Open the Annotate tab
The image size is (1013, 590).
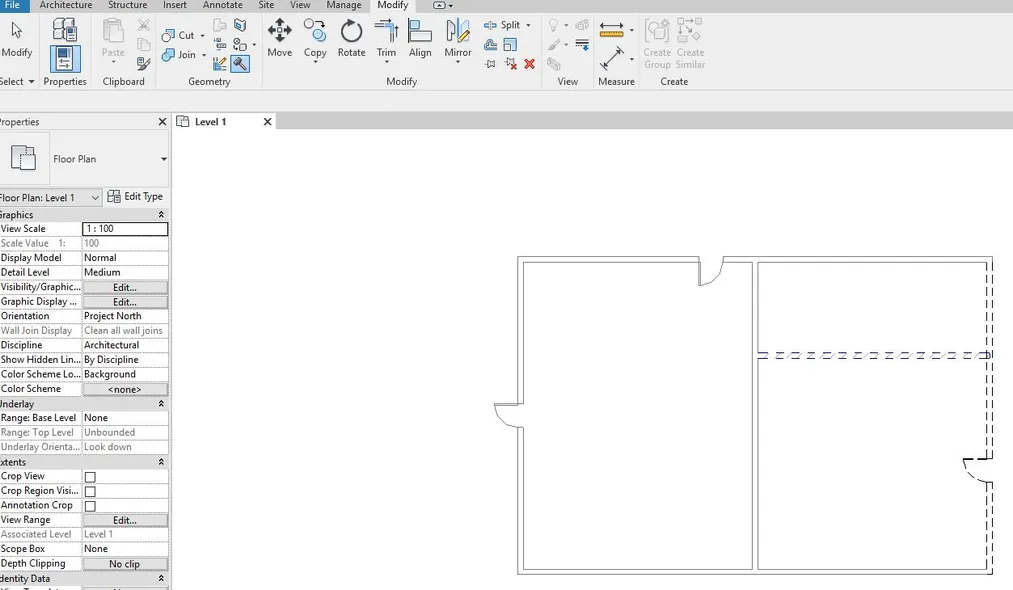[222, 5]
